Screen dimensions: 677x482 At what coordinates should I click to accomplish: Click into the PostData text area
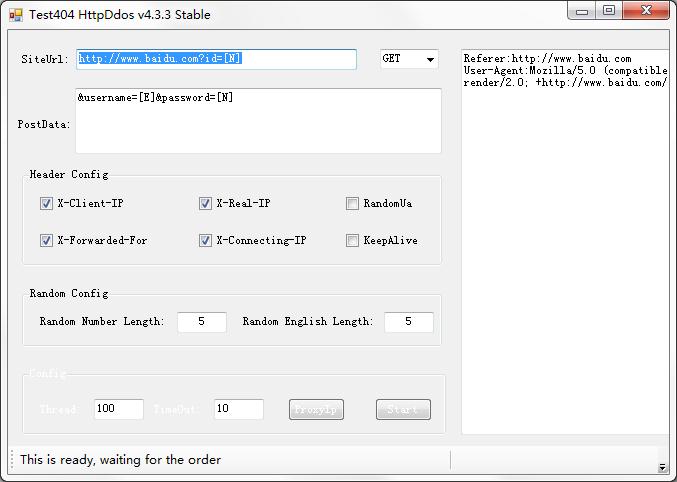pos(258,121)
